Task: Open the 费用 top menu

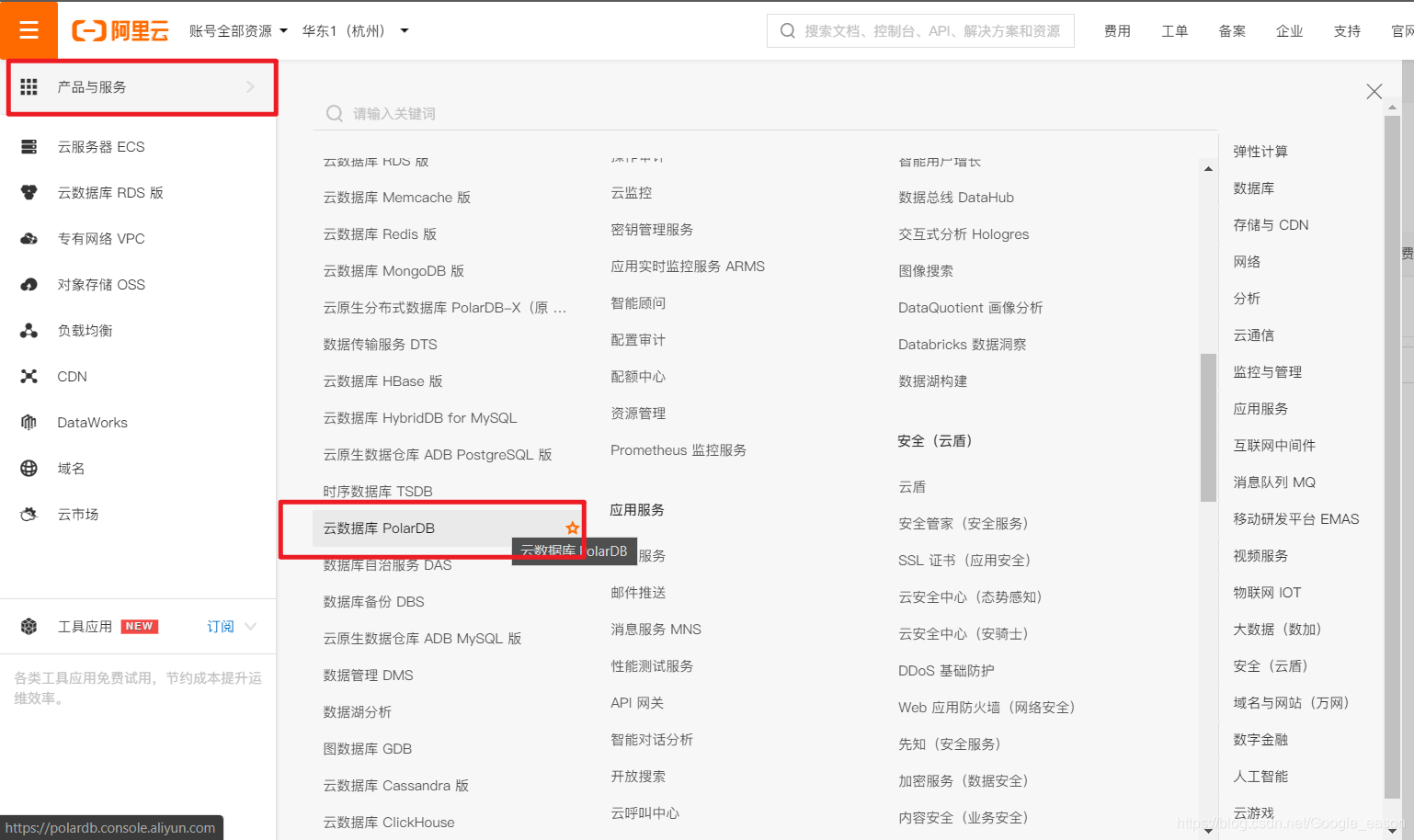Action: click(x=1117, y=31)
